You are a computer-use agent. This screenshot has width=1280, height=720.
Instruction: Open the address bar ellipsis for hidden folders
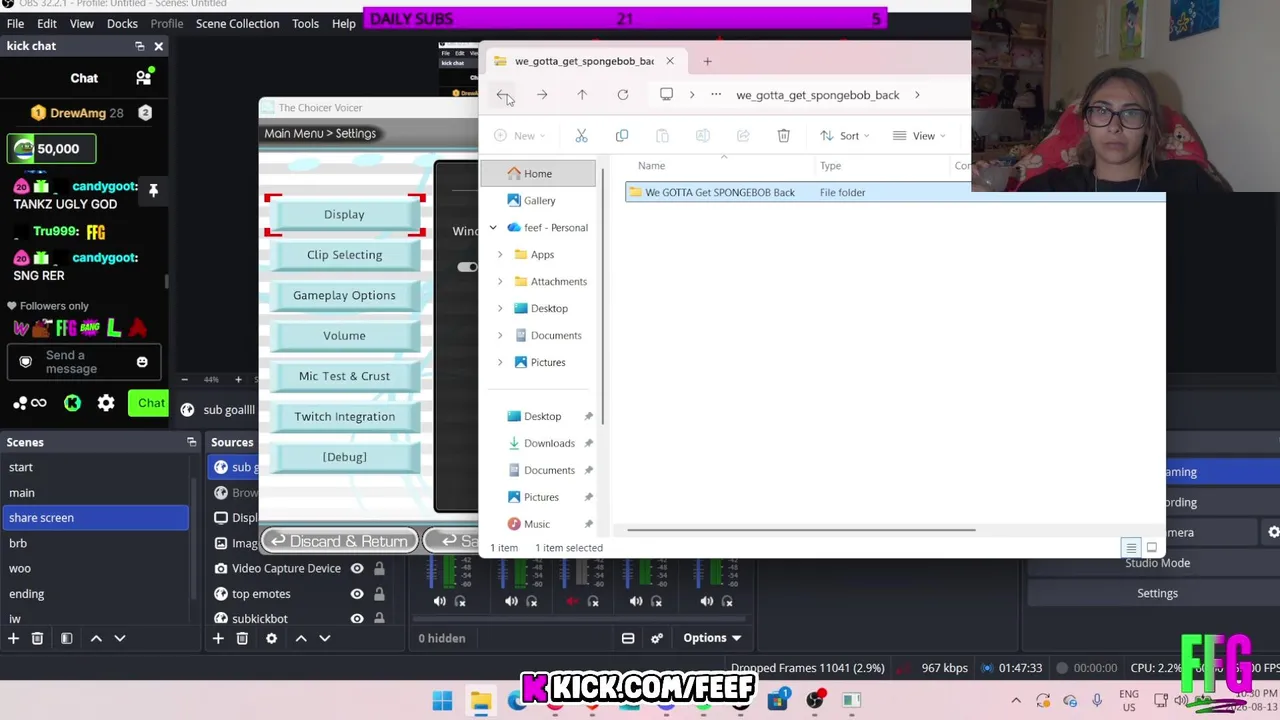point(716,95)
